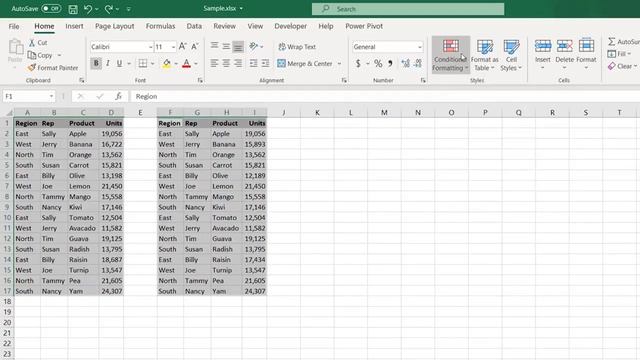Open Cell Styles gallery
This screenshot has width=640, height=360.
tap(511, 55)
